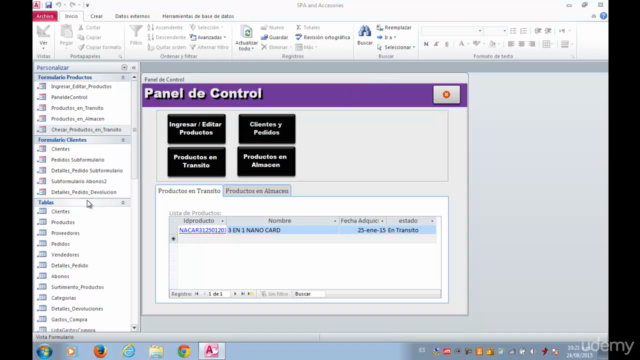The height and width of the screenshot is (360, 640).
Task: Click the Undo arrow in title bar
Action: tap(59, 5)
